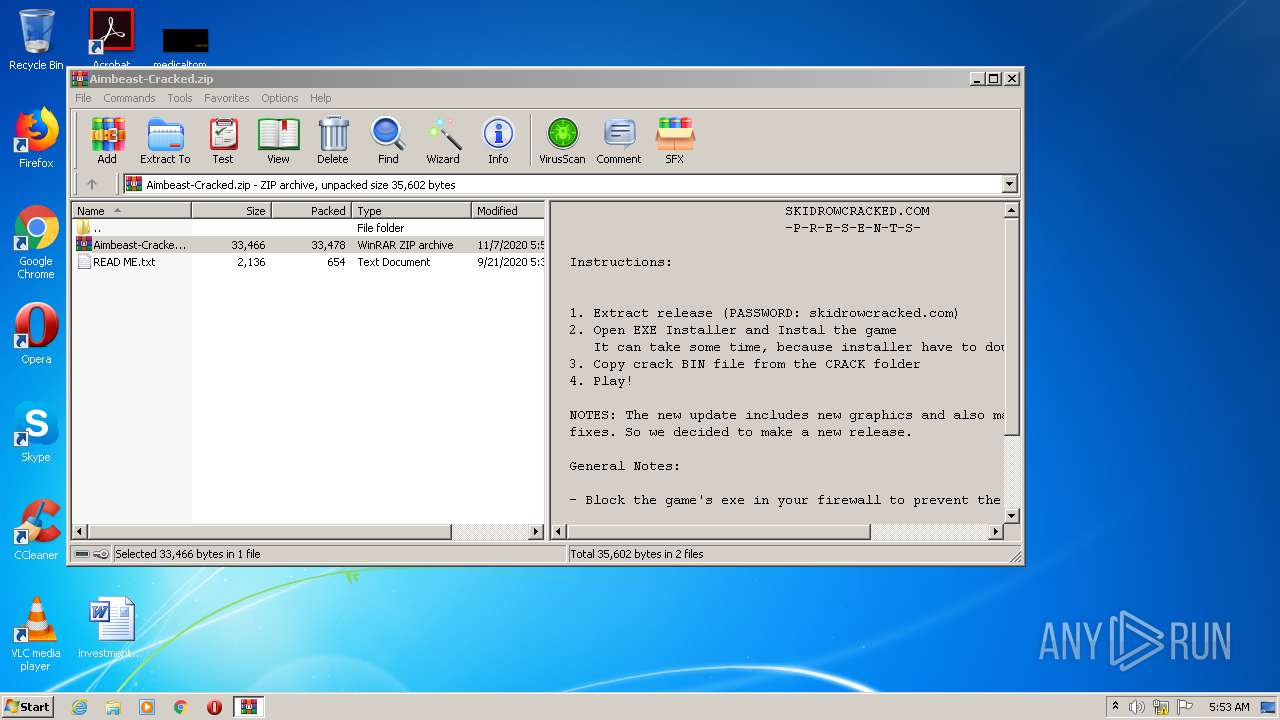Sort by Size column header
Image resolution: width=1280 pixels, height=720 pixels.
click(232, 210)
